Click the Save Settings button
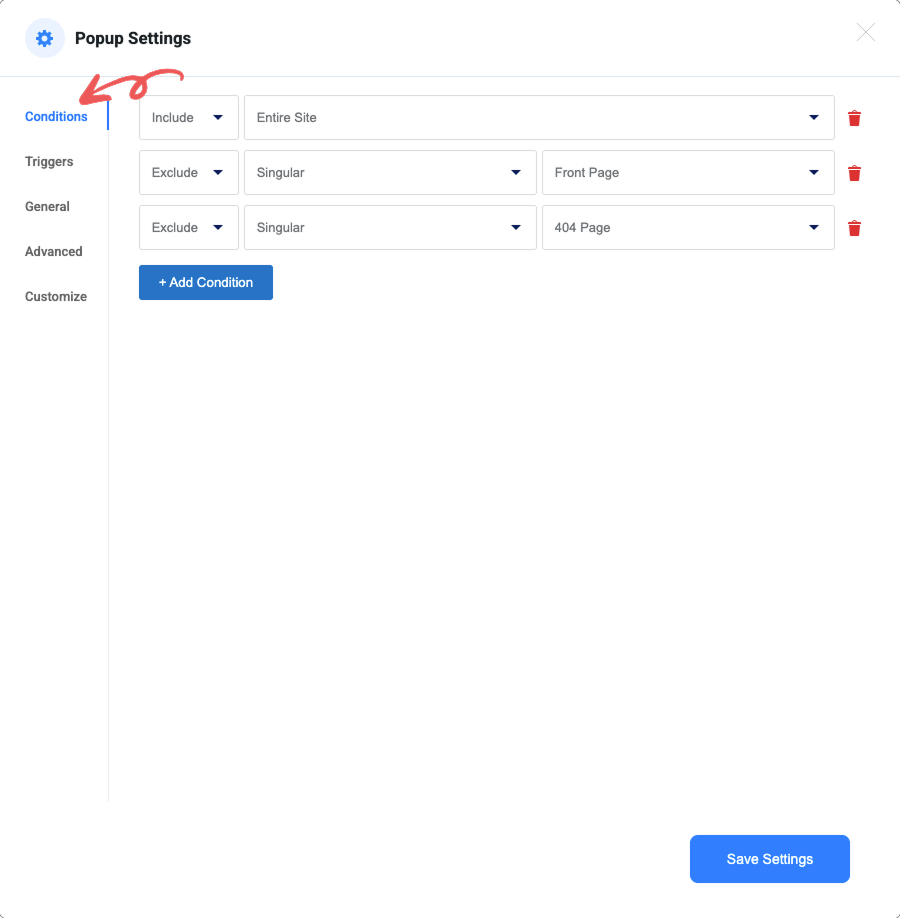The width and height of the screenshot is (900, 918). 769,859
